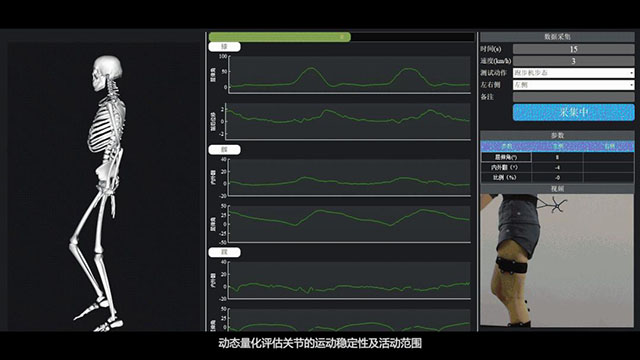Select the 视频 video panel header
The width and height of the screenshot is (640, 360).
tap(557, 189)
